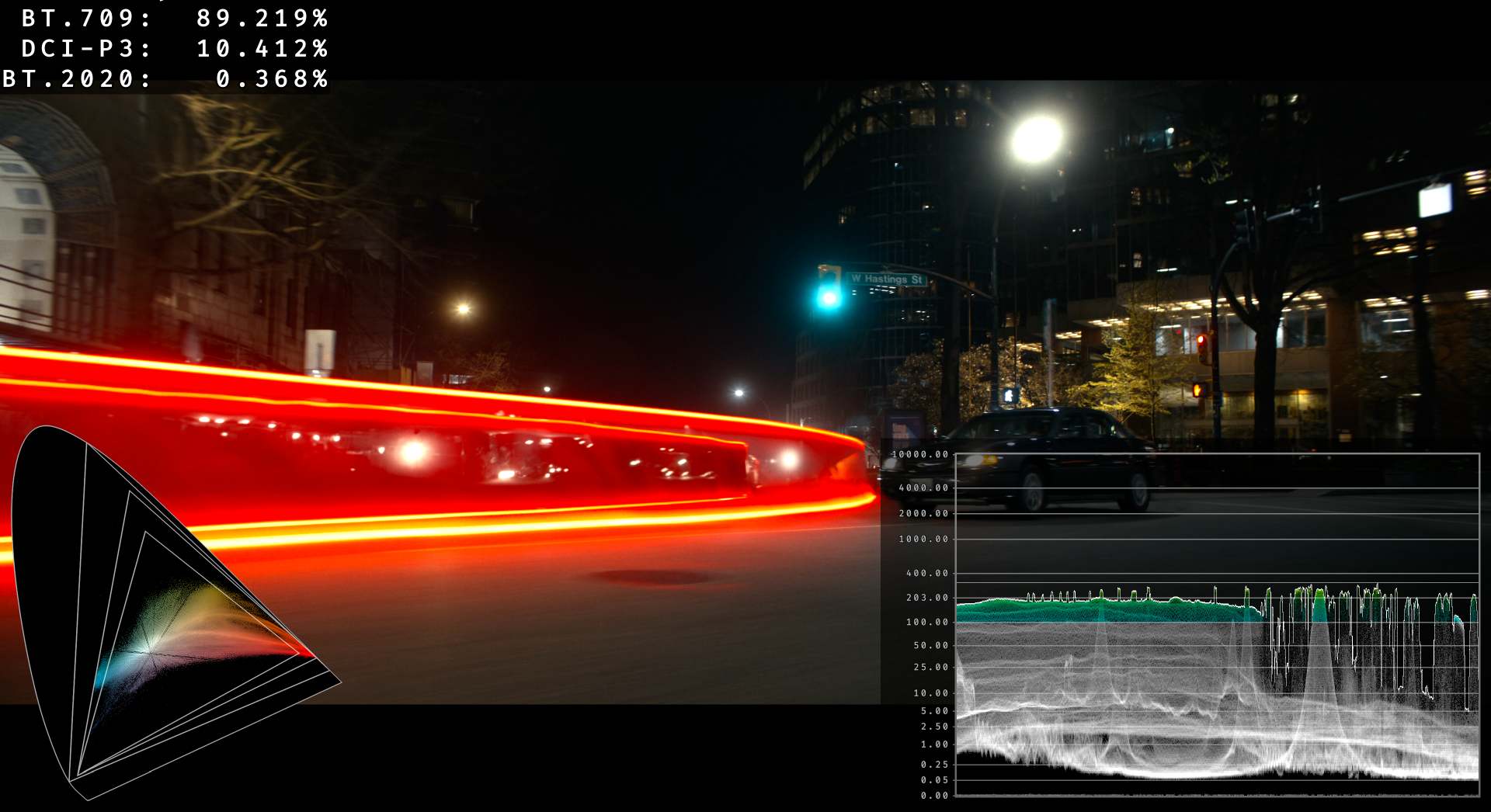Click the 100.00 waveform scale label
The width and height of the screenshot is (1491, 812).
coord(926,622)
